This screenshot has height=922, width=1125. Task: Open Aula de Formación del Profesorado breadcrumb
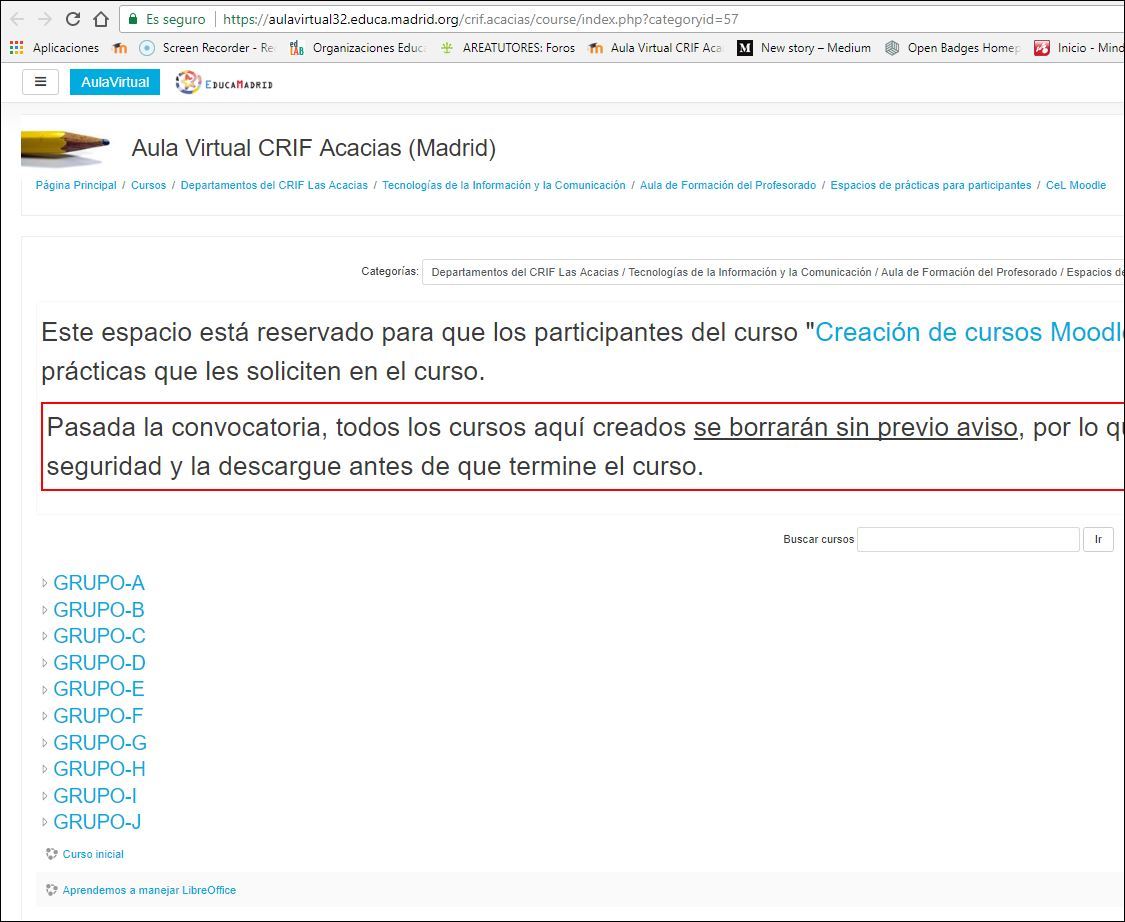click(x=728, y=185)
